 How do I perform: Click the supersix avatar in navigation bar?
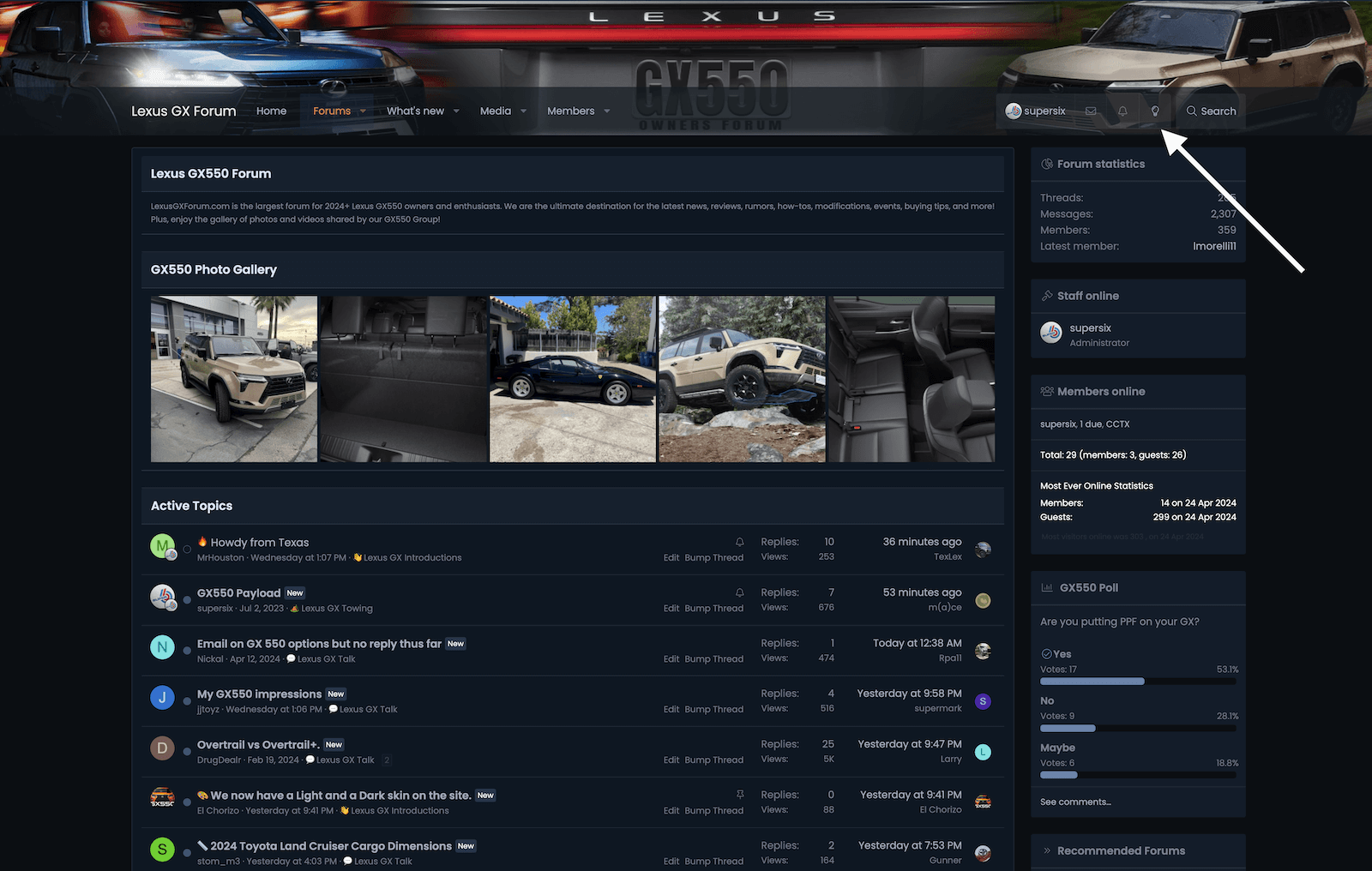1014,111
